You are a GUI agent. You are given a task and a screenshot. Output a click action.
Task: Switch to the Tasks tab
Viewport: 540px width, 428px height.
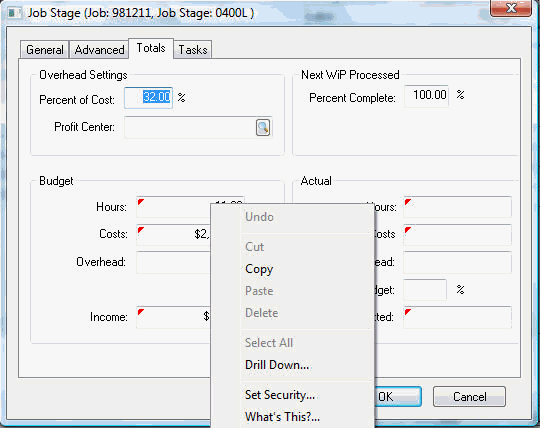click(x=193, y=50)
